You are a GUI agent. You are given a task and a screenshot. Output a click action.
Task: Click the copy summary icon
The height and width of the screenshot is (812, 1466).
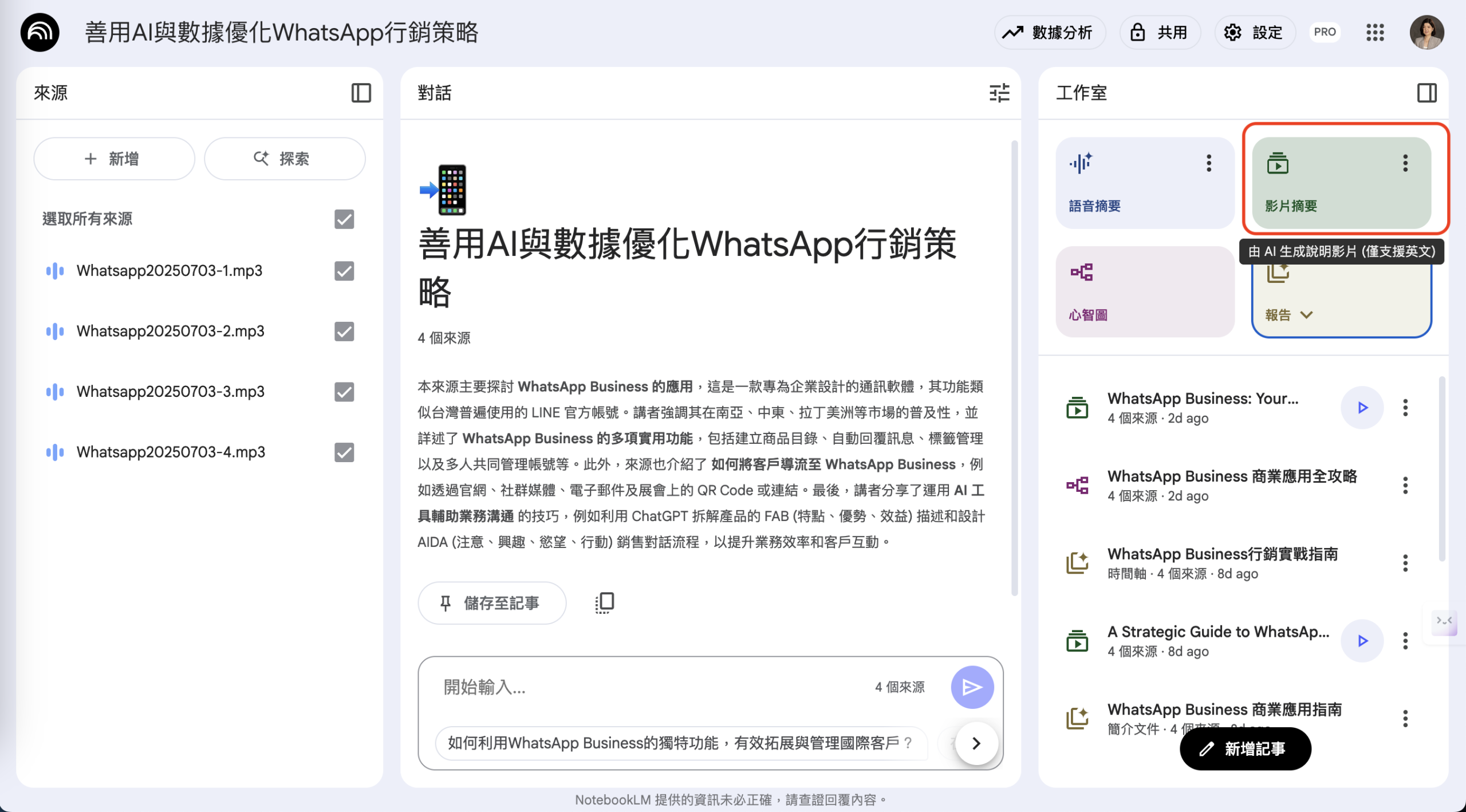604,603
